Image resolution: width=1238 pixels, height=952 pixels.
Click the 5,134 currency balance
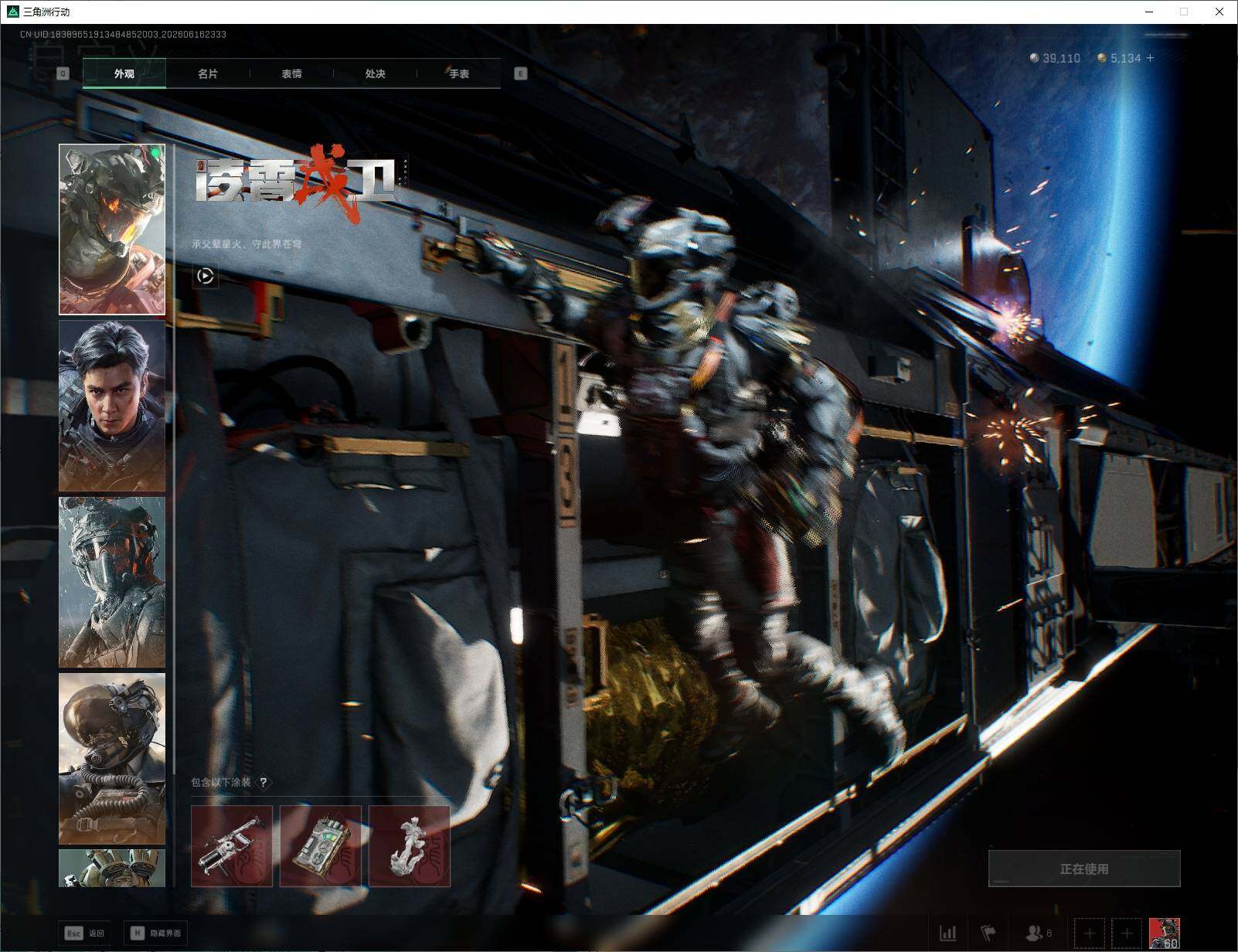click(x=1119, y=58)
